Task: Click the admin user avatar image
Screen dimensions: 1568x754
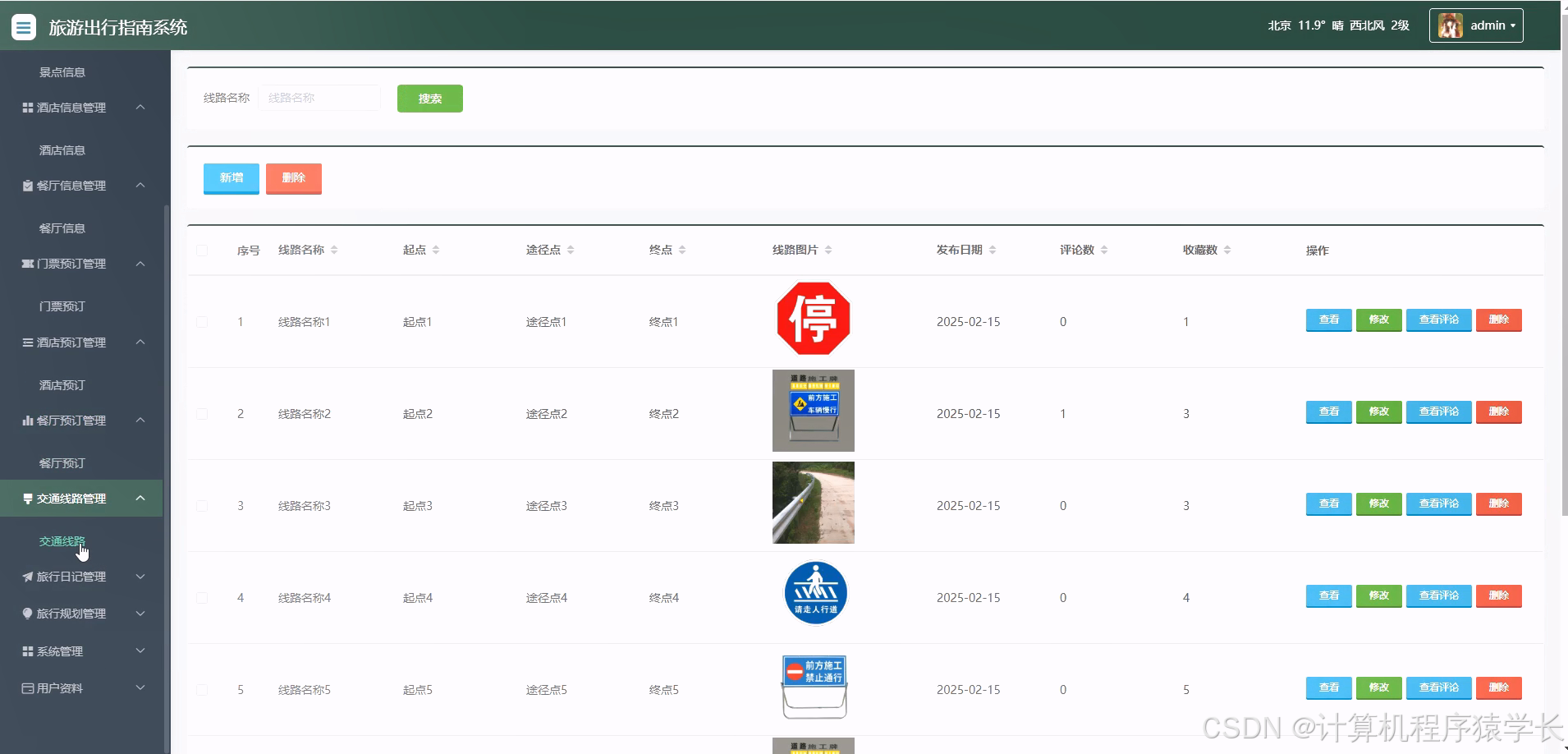Action: [x=1451, y=25]
